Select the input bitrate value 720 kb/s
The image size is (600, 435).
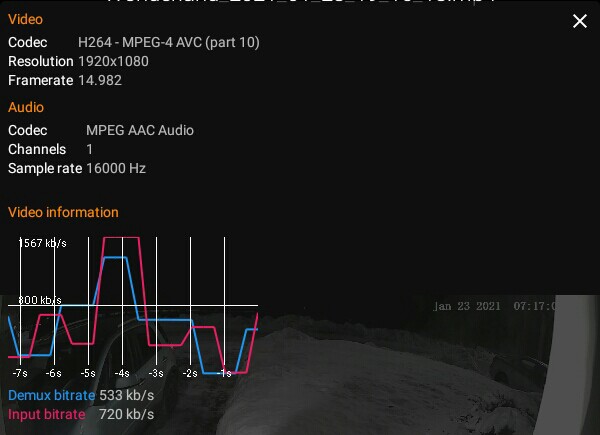click(x=127, y=414)
